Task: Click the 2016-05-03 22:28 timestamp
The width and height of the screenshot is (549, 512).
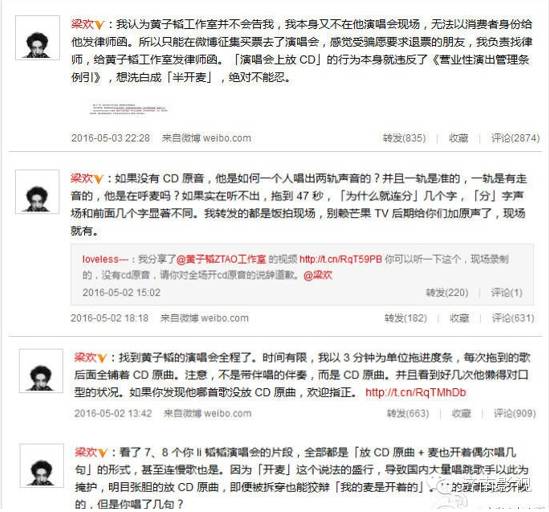Action: click(111, 138)
